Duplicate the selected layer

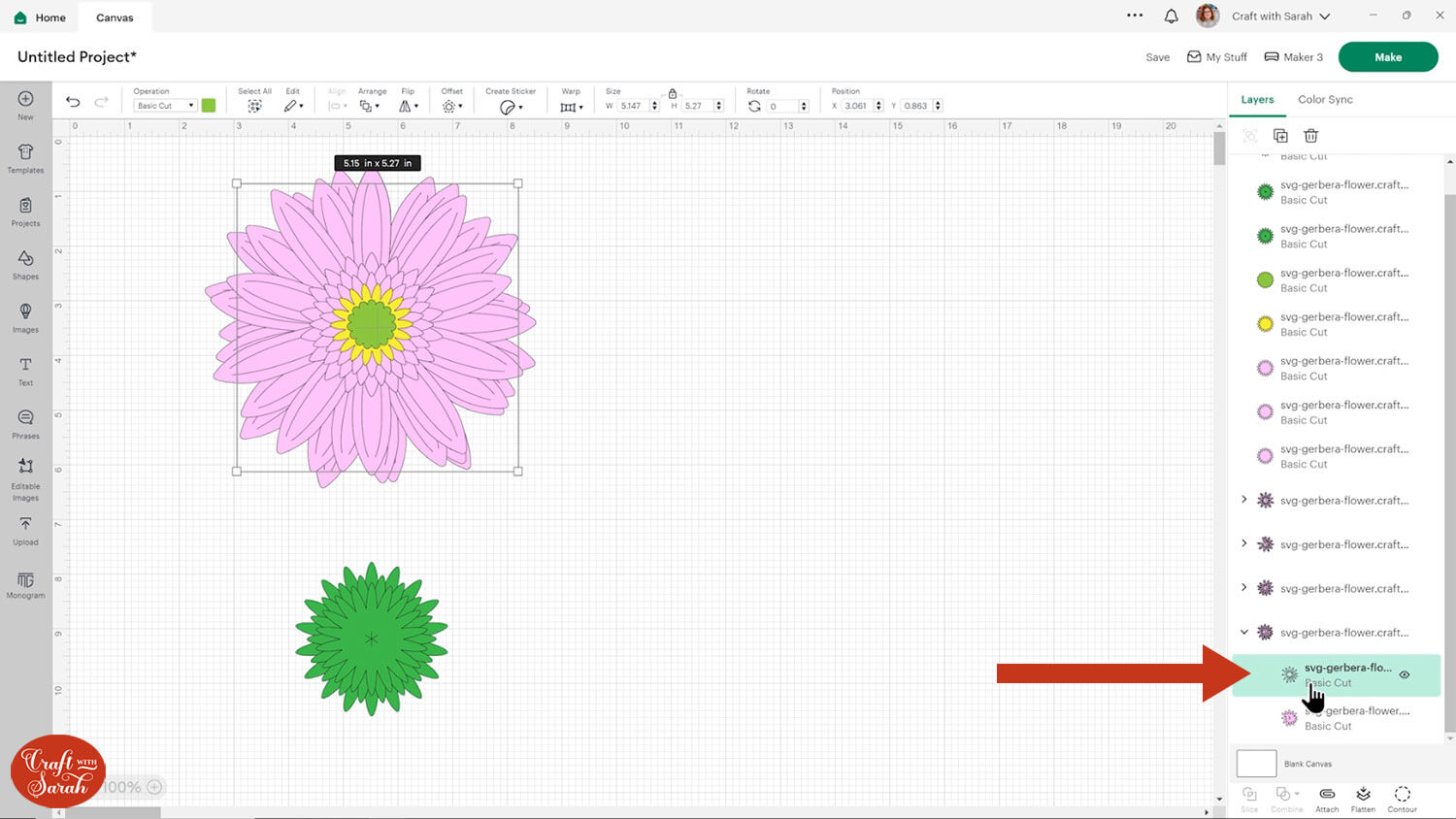(x=1280, y=136)
